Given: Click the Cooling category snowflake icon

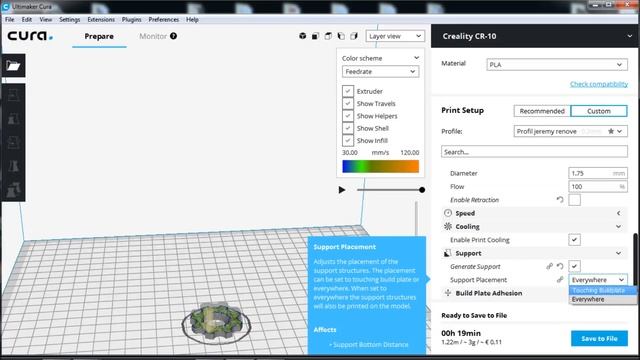Looking at the screenshot, I should [x=448, y=226].
